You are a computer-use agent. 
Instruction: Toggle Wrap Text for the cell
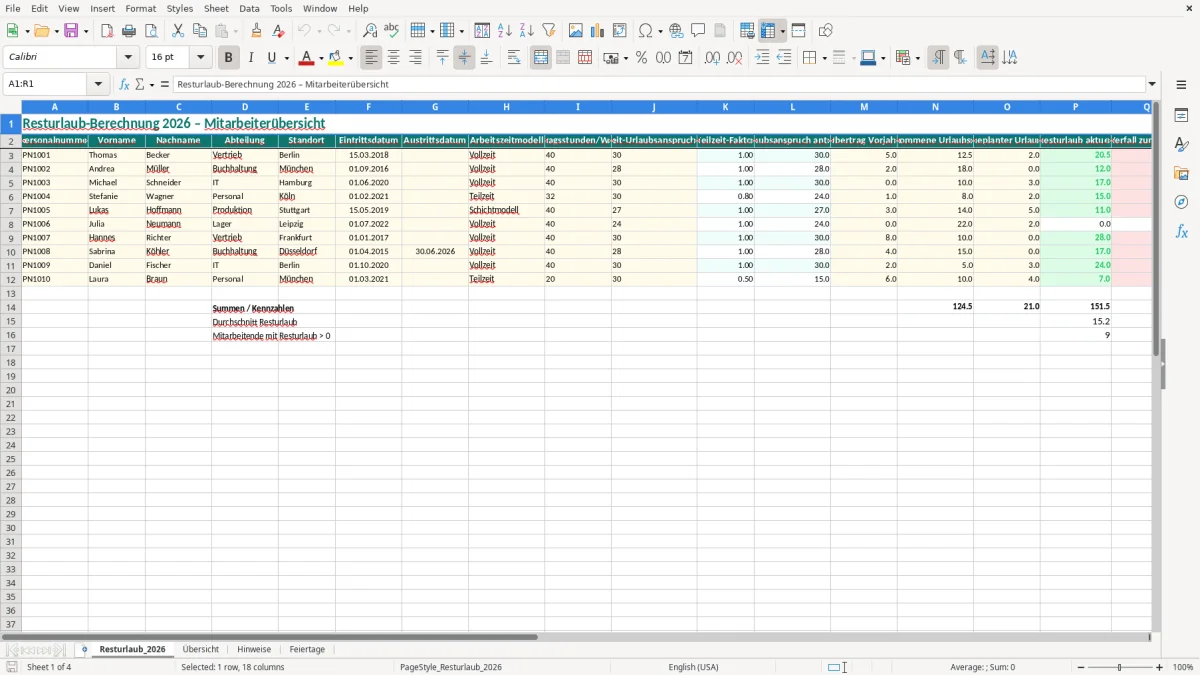click(513, 58)
